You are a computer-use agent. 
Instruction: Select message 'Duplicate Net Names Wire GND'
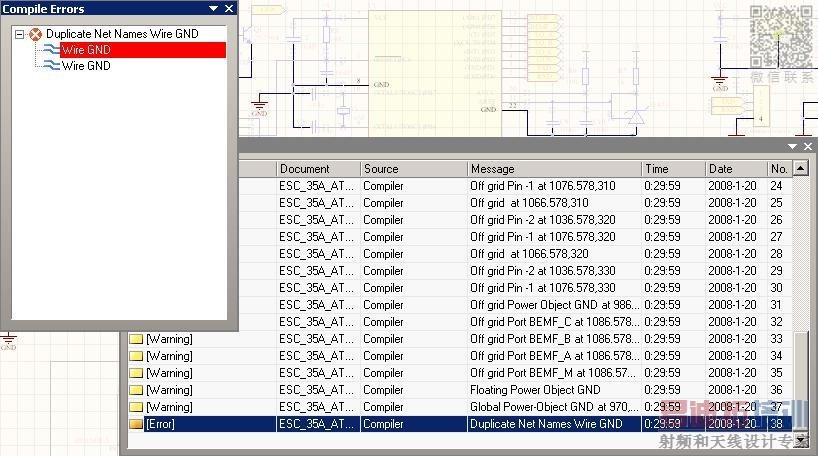pos(546,424)
